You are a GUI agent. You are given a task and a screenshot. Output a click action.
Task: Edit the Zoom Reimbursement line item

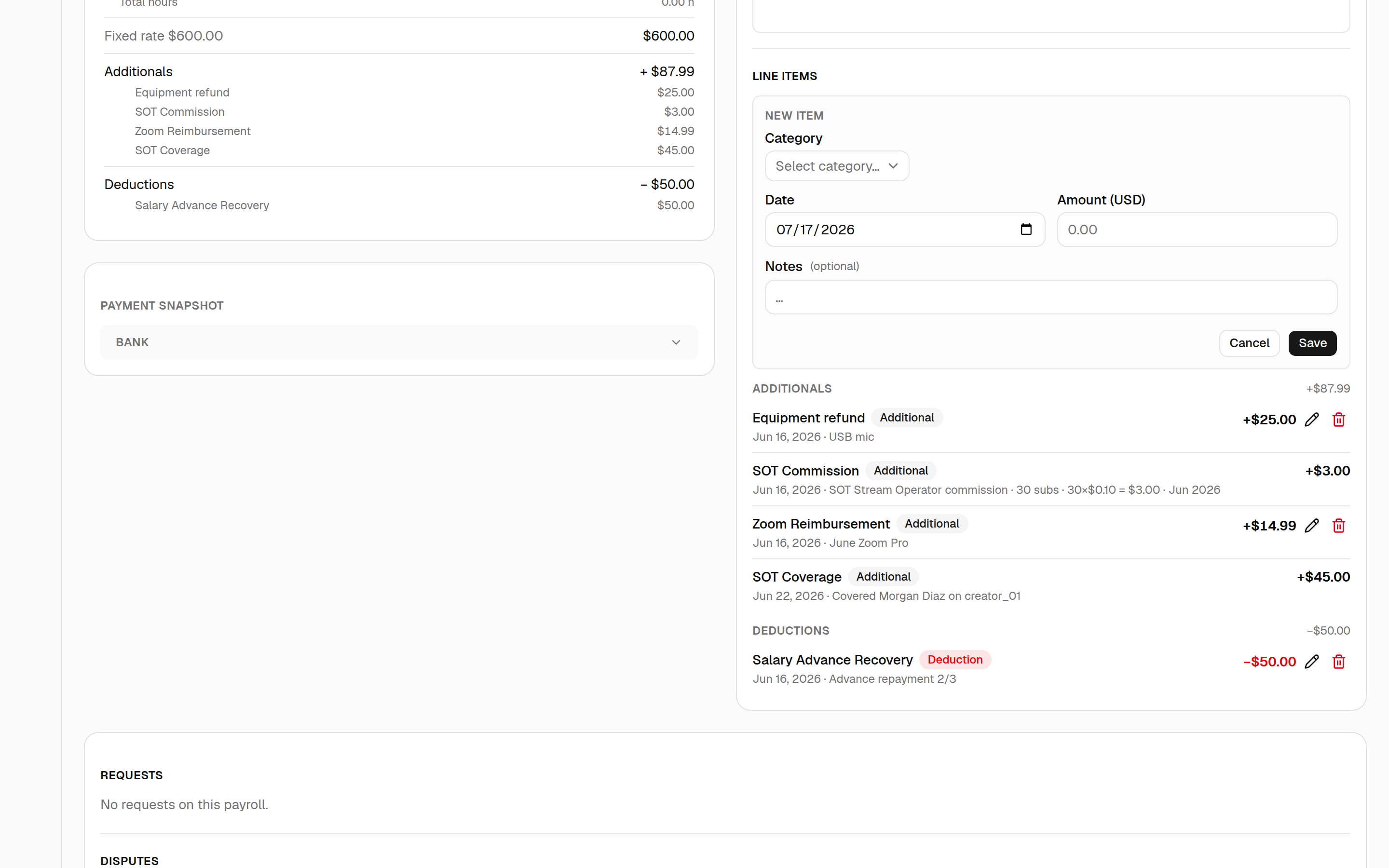(x=1311, y=526)
